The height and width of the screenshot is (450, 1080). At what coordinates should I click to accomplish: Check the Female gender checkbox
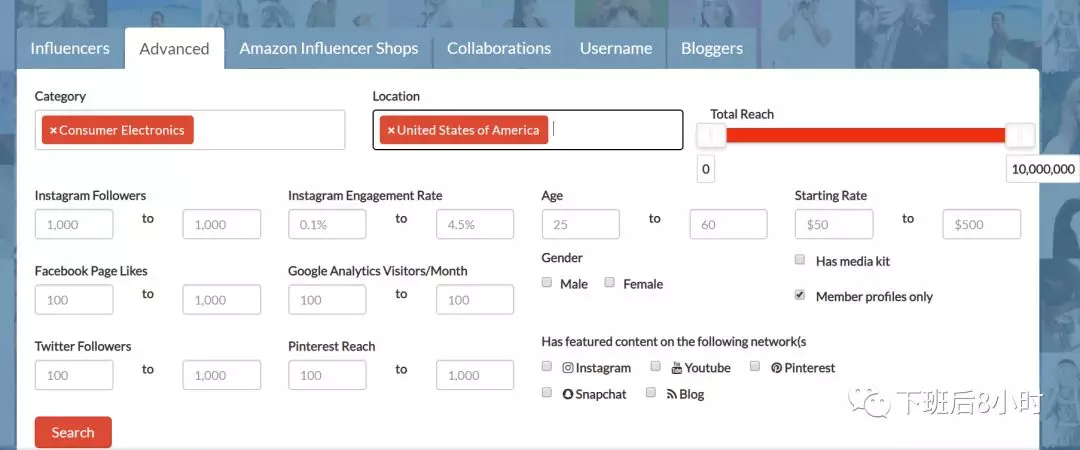(610, 283)
